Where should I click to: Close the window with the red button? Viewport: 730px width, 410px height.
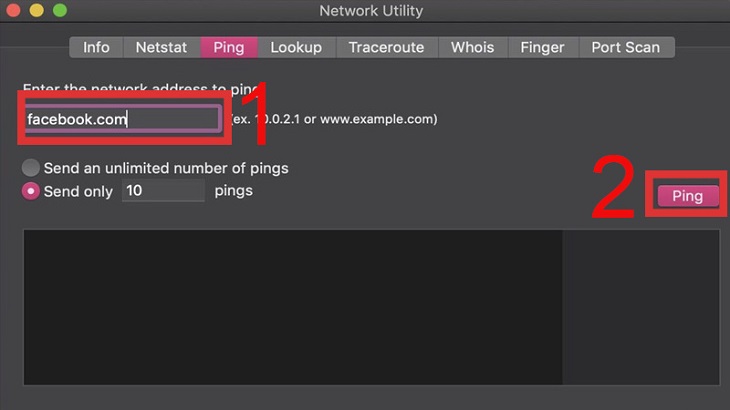tap(14, 10)
